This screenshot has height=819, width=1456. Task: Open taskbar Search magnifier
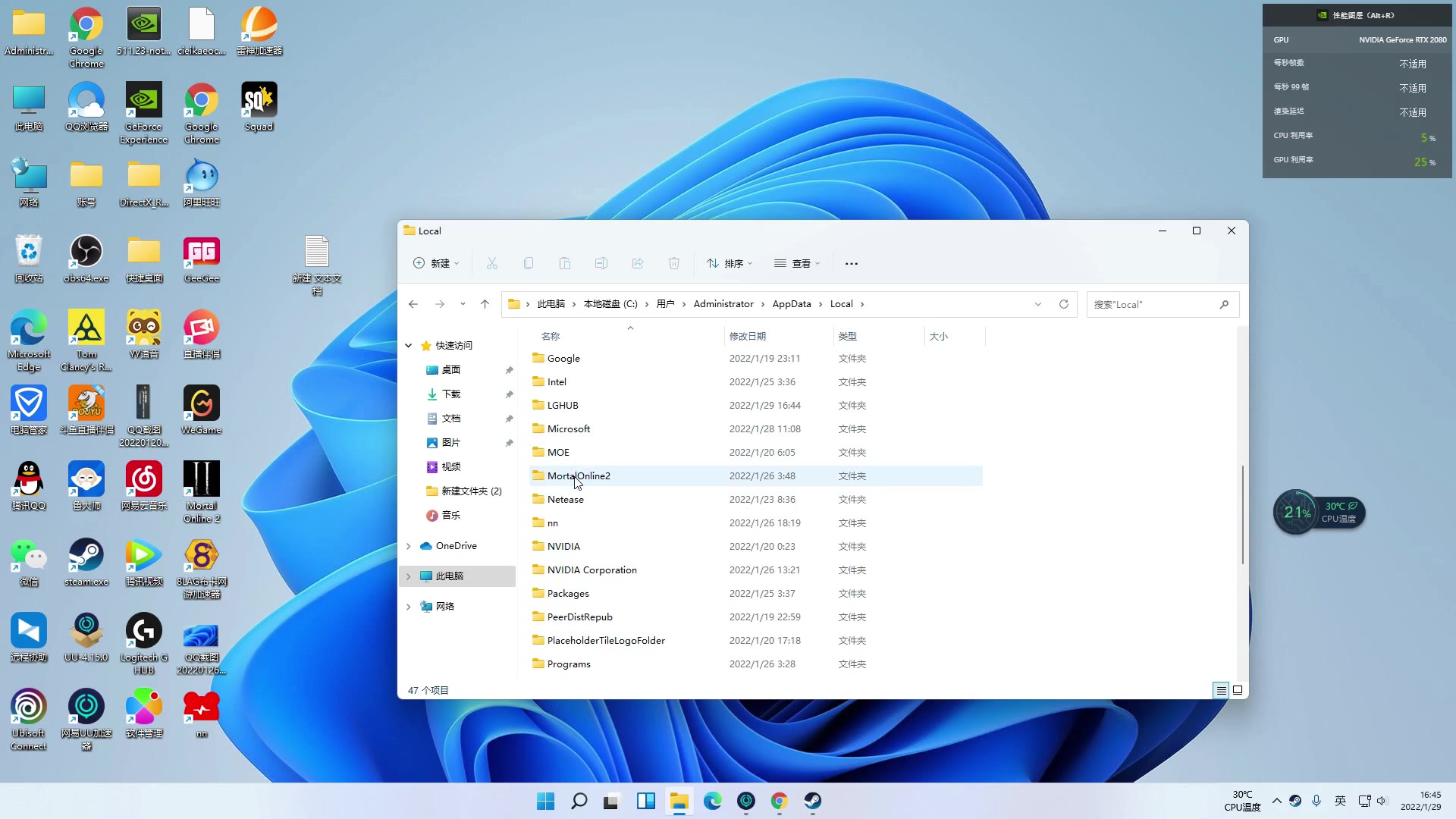[579, 801]
